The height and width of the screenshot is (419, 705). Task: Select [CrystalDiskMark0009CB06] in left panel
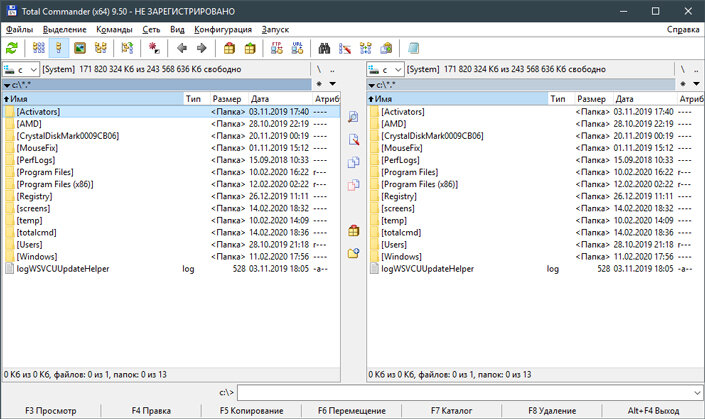(x=171, y=136)
